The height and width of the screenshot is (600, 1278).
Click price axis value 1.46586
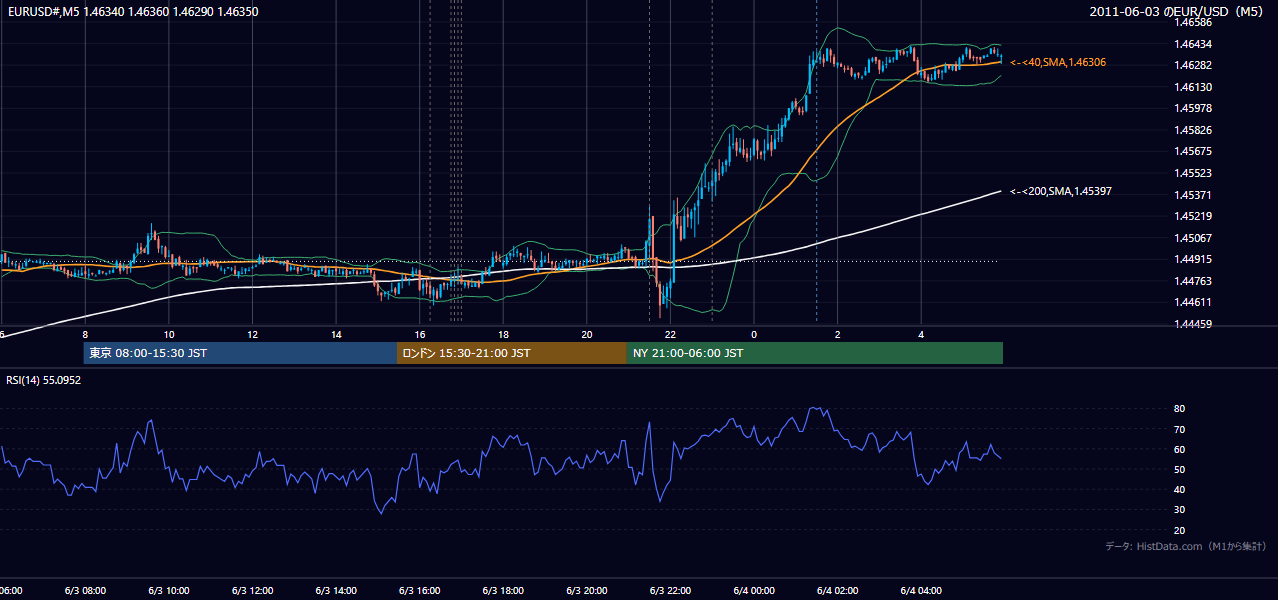(1194, 22)
